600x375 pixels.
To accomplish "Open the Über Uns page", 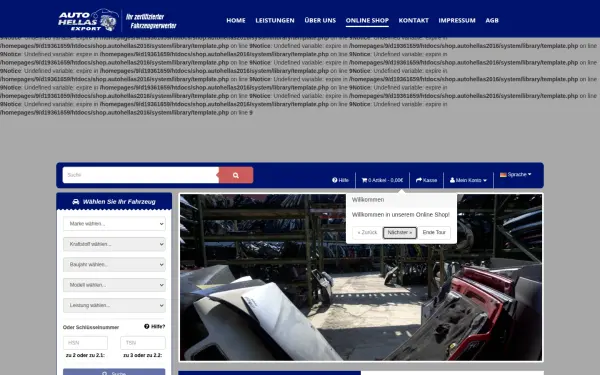I will tap(320, 20).
